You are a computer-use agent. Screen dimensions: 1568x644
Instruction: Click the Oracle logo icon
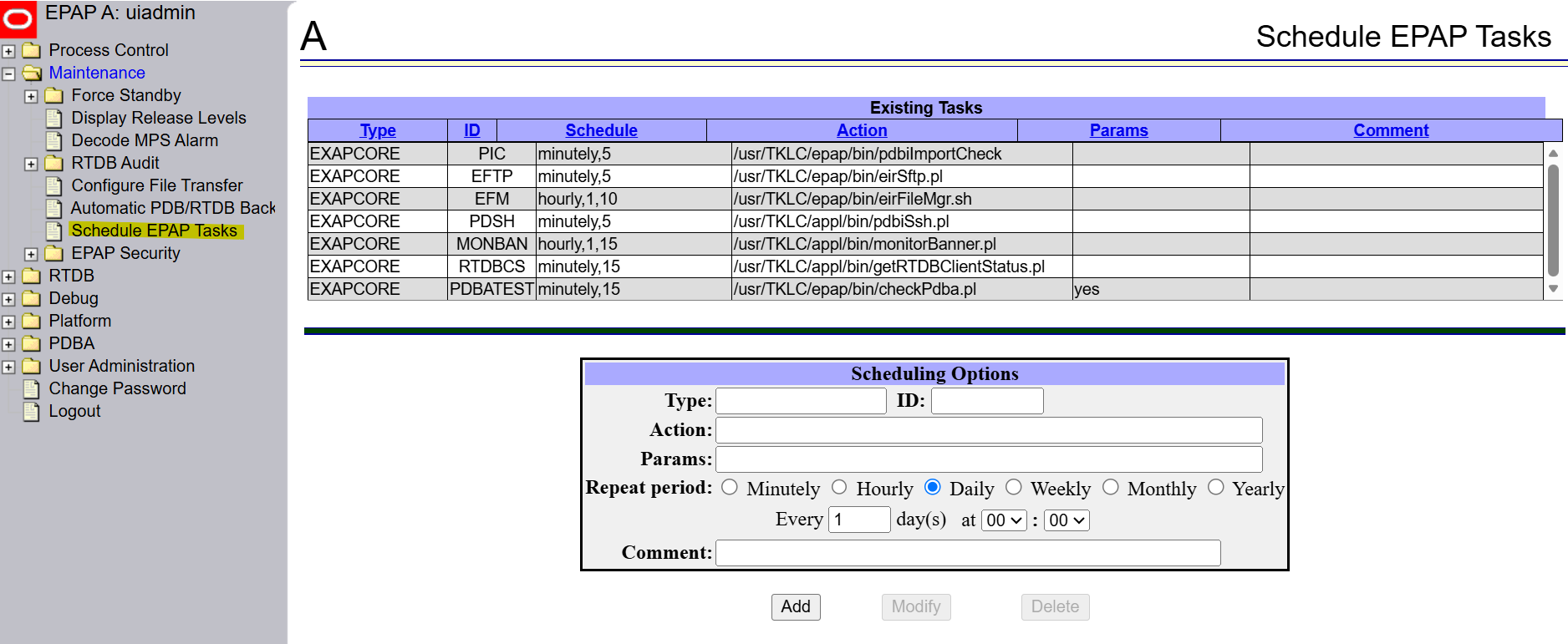[18, 18]
